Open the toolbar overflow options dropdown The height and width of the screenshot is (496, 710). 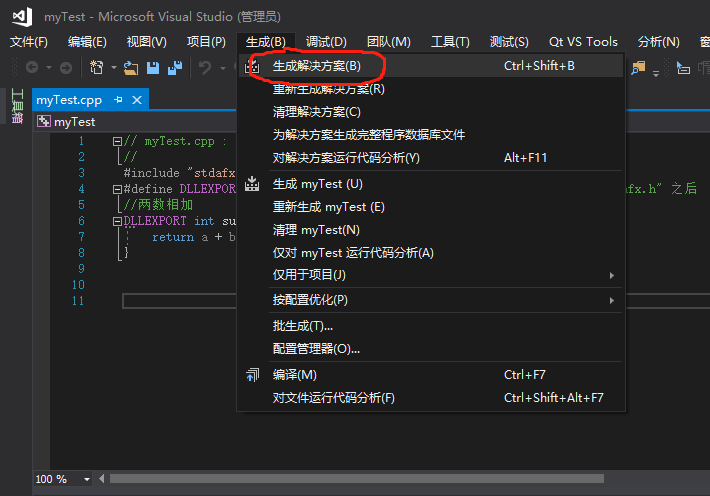point(656,73)
